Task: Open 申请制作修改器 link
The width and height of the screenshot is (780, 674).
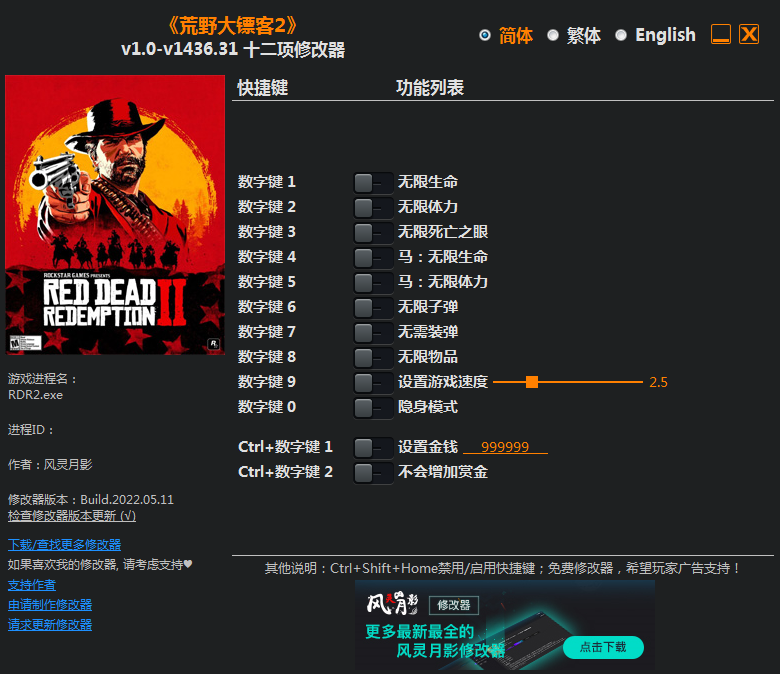Action: pos(50,605)
